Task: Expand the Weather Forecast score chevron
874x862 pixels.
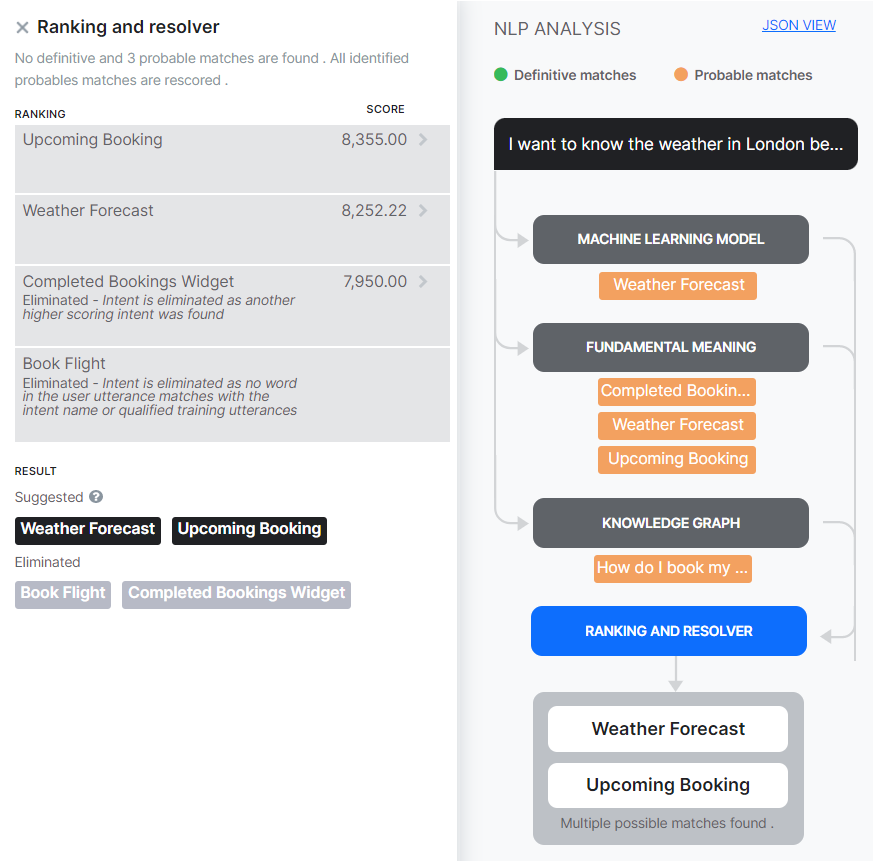Action: point(423,211)
